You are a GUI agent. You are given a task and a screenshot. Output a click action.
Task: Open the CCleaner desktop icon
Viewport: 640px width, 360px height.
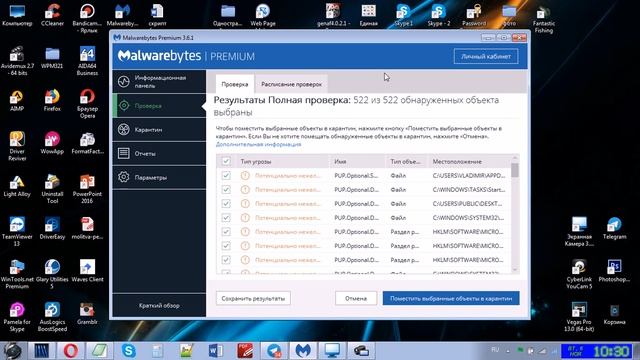52,15
